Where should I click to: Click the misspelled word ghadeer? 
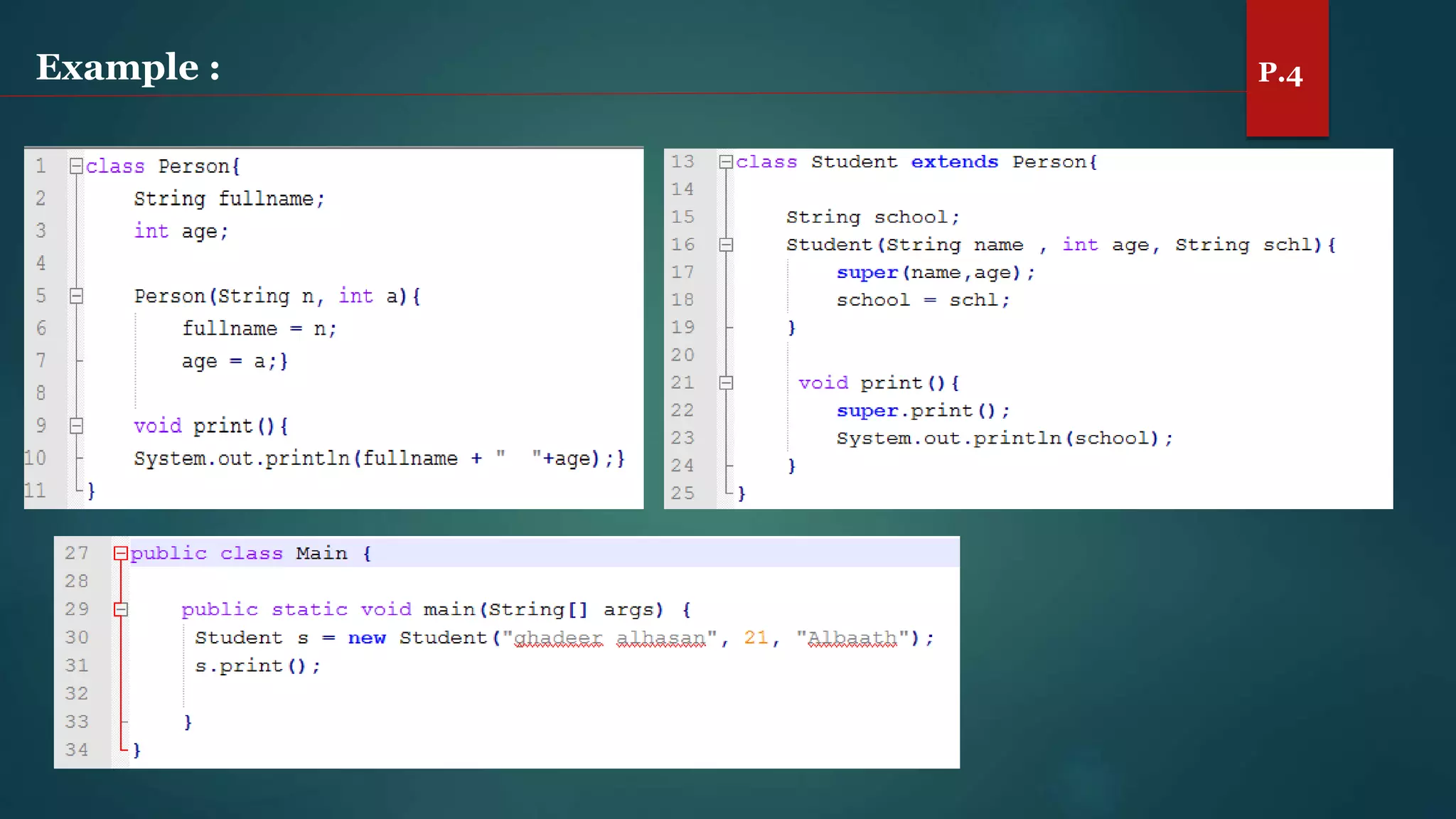click(558, 638)
